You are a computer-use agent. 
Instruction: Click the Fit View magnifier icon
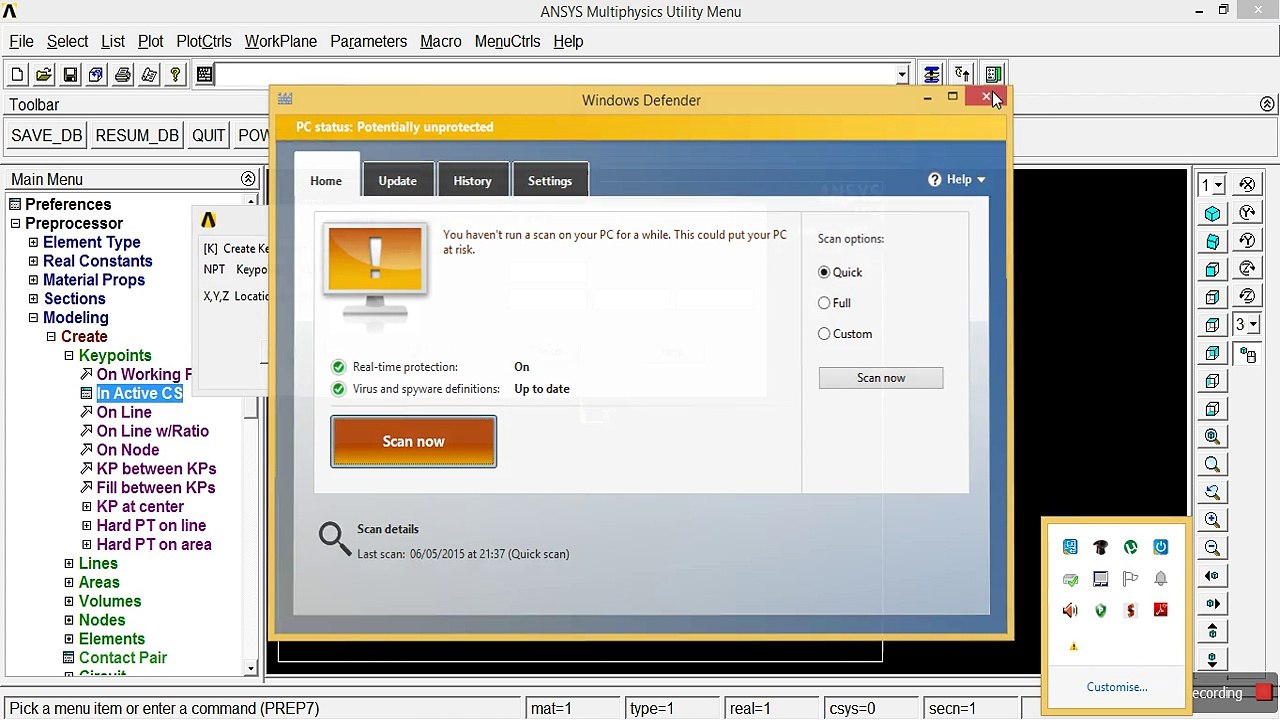click(x=1213, y=436)
